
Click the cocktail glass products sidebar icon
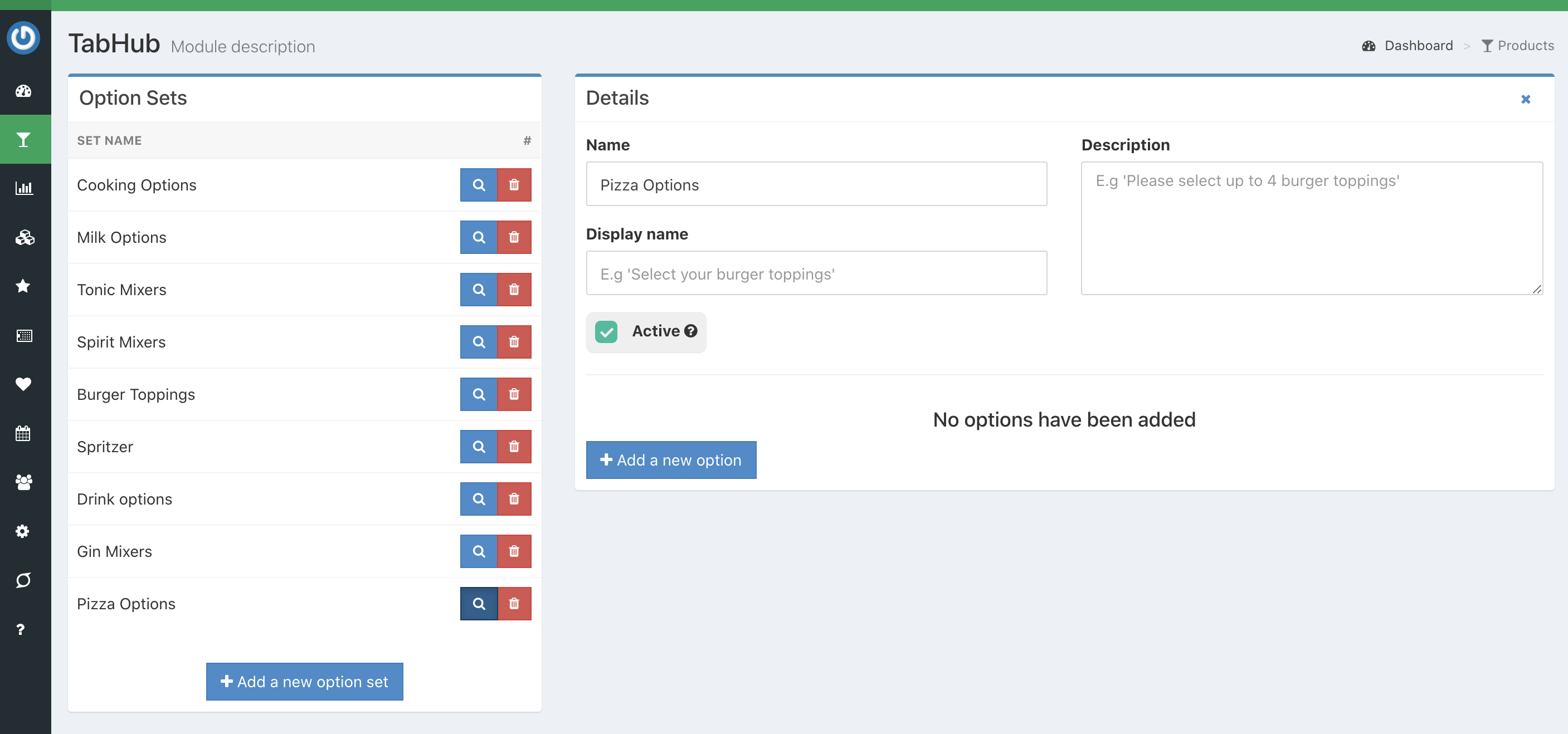click(x=24, y=140)
